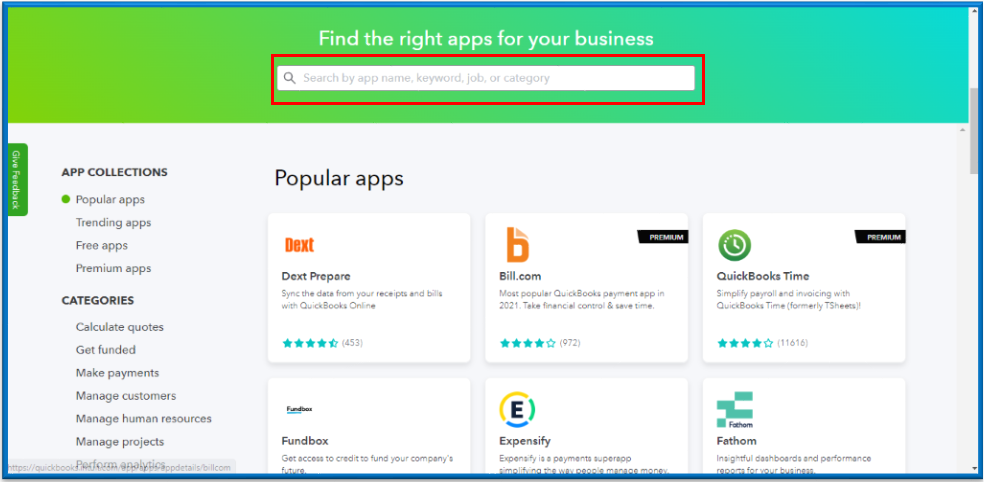The width and height of the screenshot is (984, 482).
Task: Click the Bill.com description text
Action: click(x=582, y=299)
